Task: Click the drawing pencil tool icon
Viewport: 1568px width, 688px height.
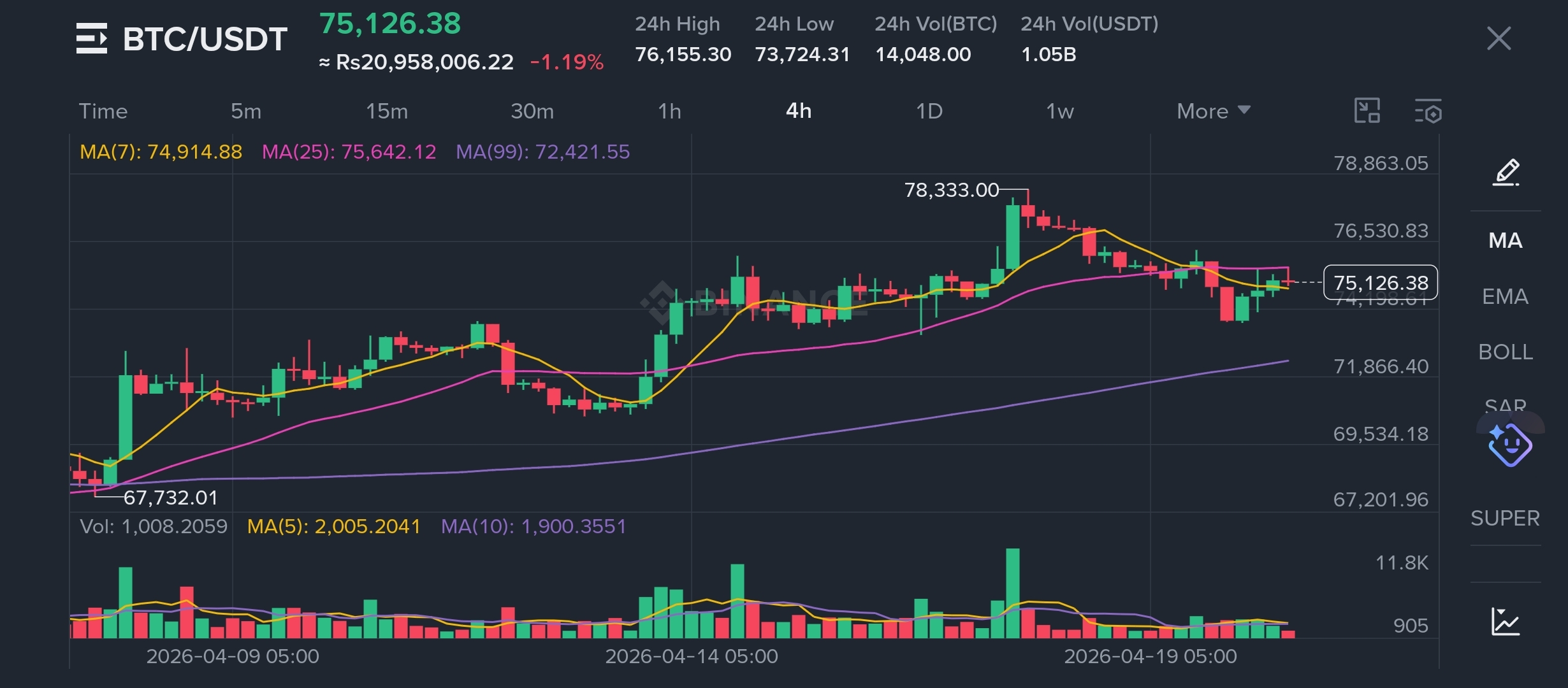Action: [1506, 173]
